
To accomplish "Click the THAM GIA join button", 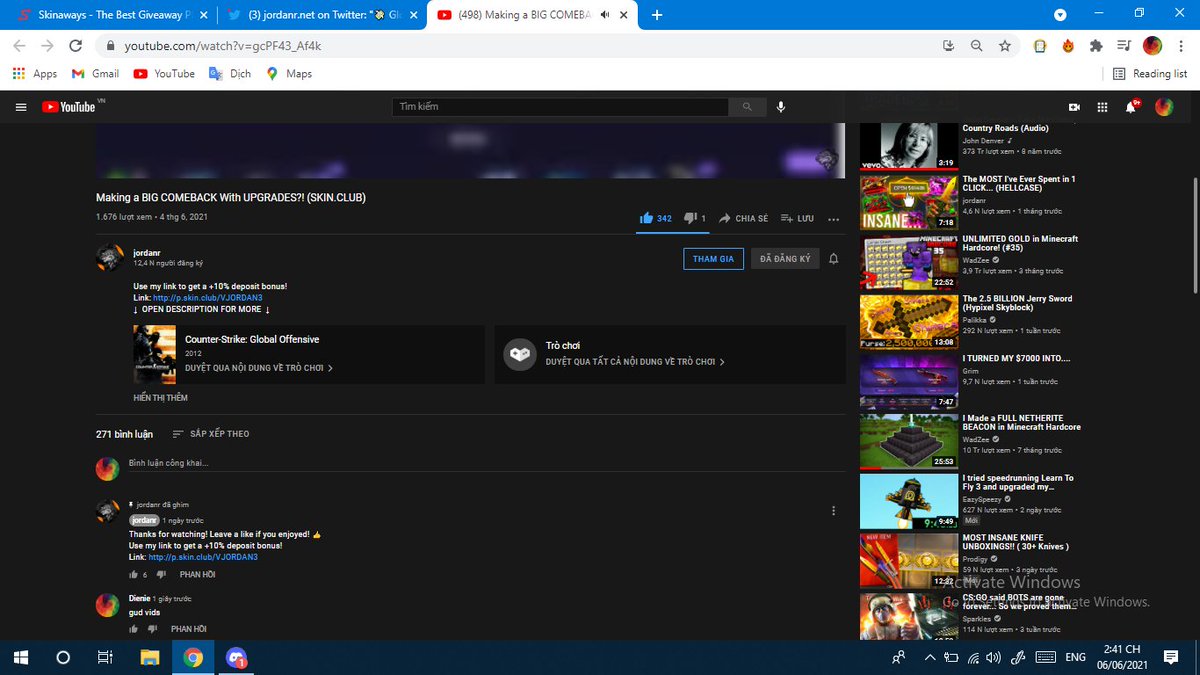I will pyautogui.click(x=713, y=259).
